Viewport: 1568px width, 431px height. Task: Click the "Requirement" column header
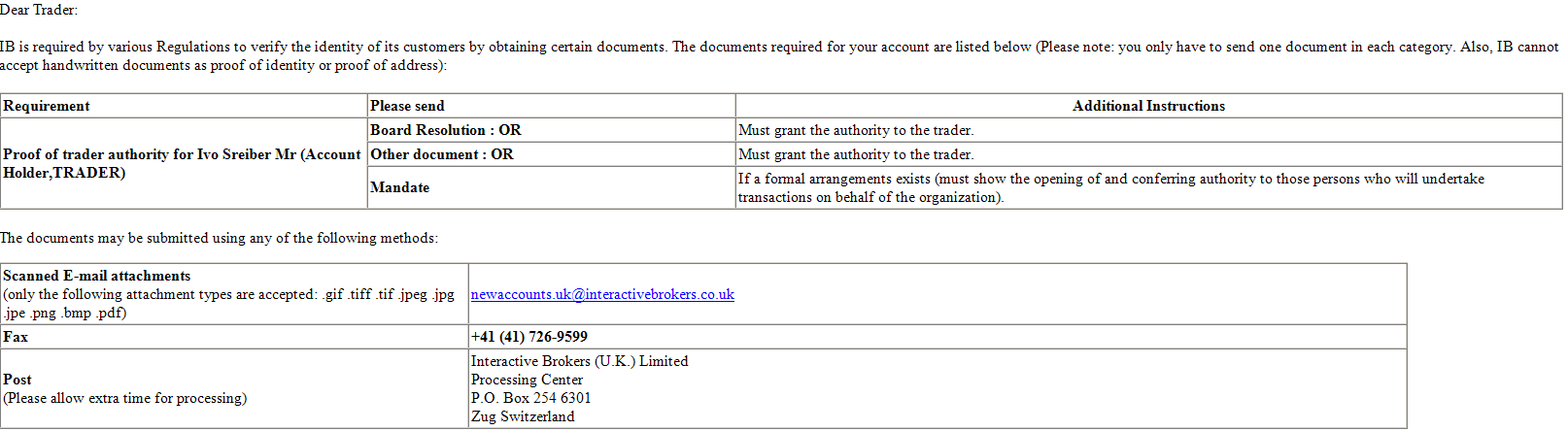point(47,106)
